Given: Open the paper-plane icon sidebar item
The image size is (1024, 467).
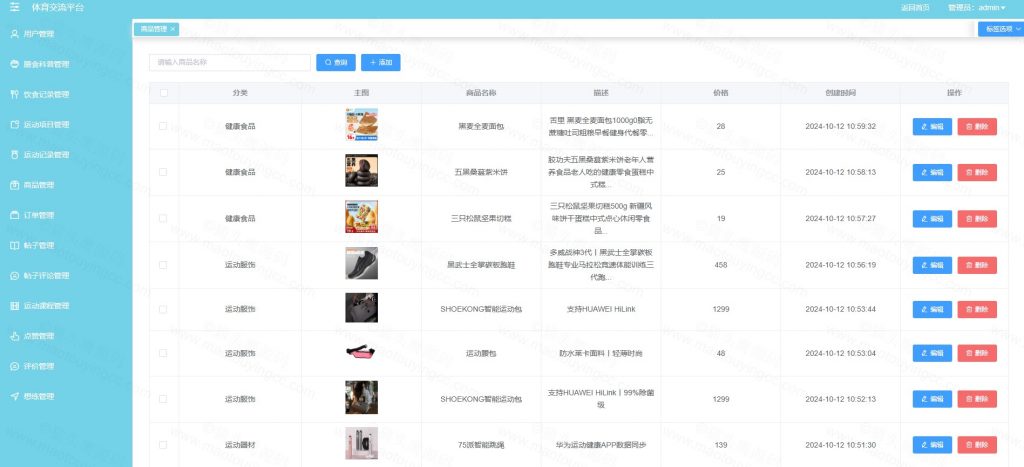Looking at the screenshot, I should pos(15,396).
